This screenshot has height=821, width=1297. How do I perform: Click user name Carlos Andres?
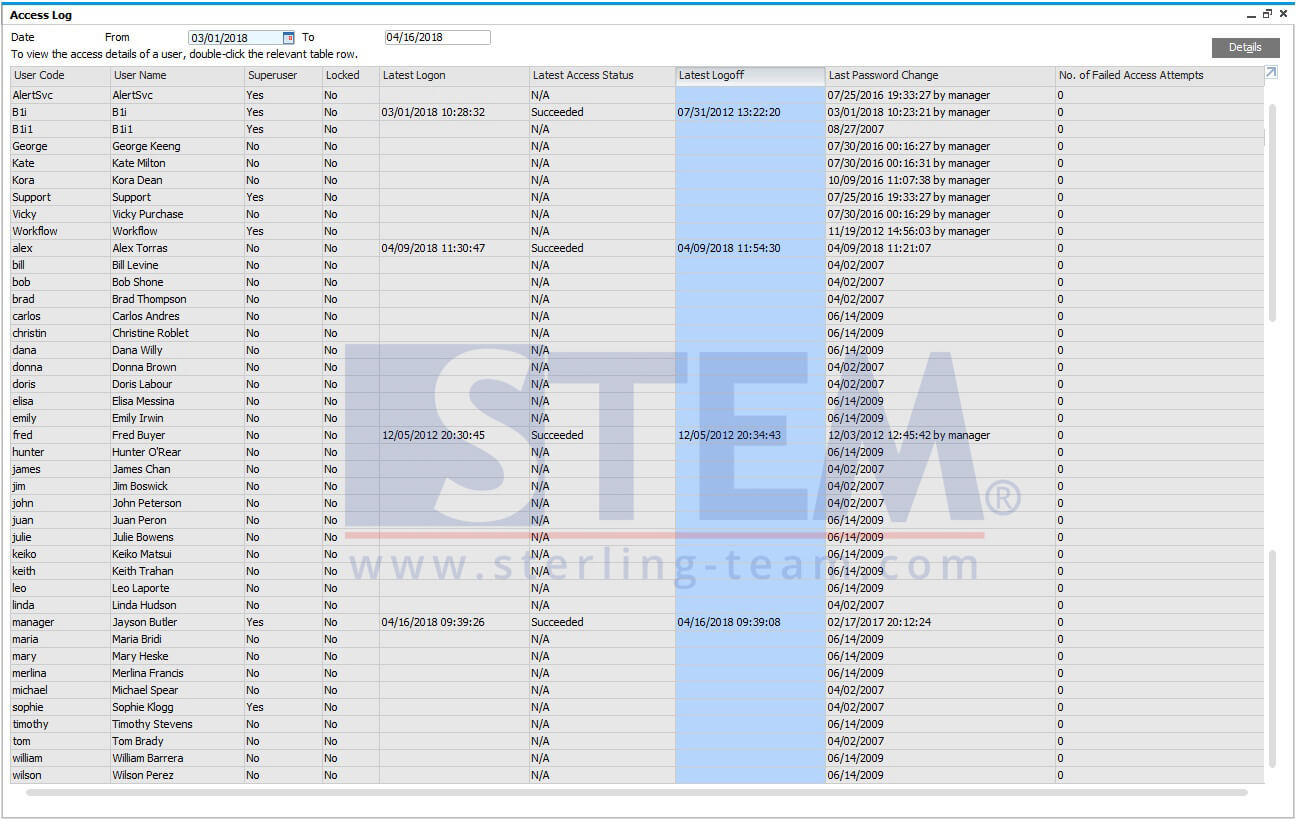146,316
